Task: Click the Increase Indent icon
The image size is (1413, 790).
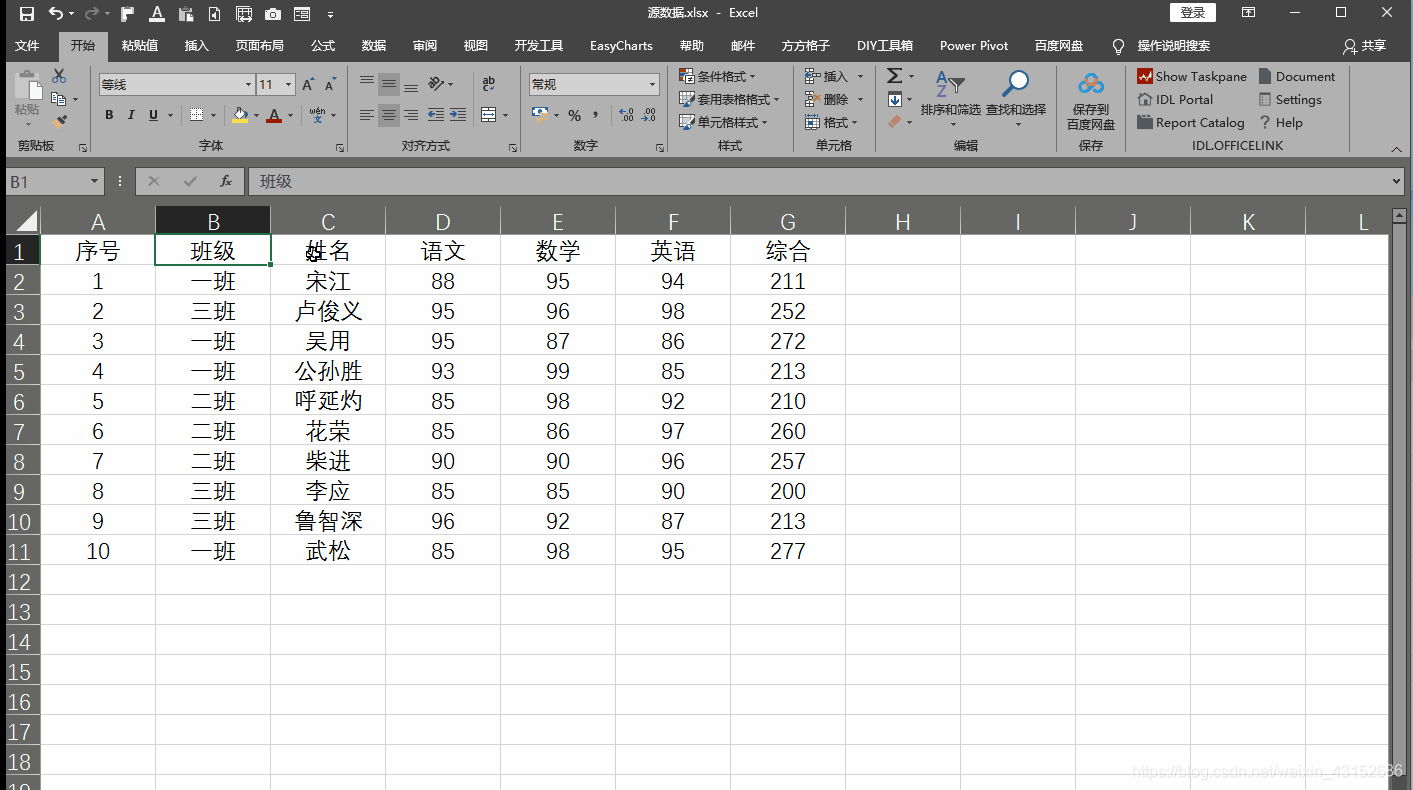Action: pyautogui.click(x=458, y=115)
